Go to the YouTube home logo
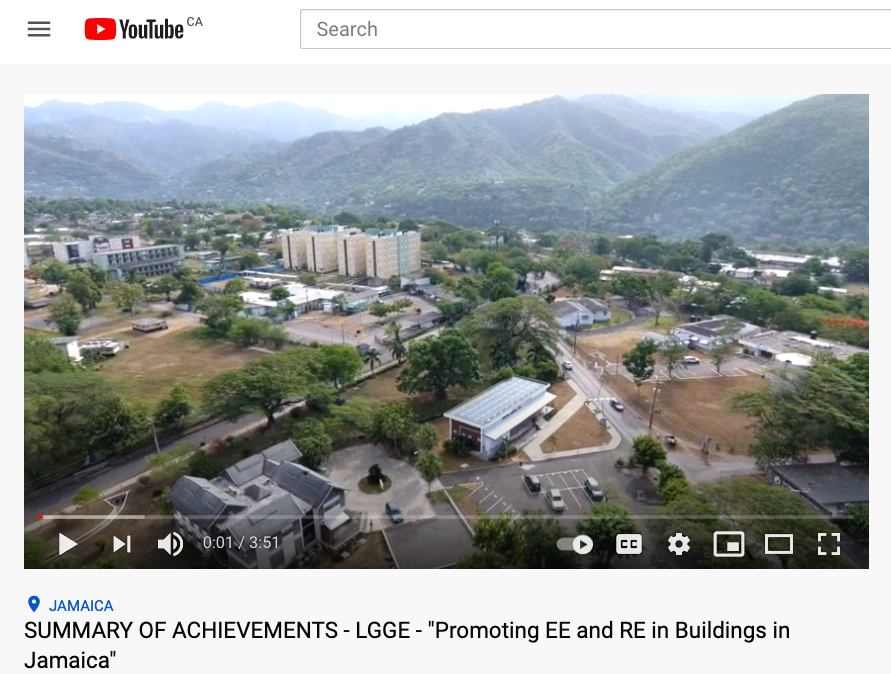Screen dimensions: 891x674 point(134,29)
